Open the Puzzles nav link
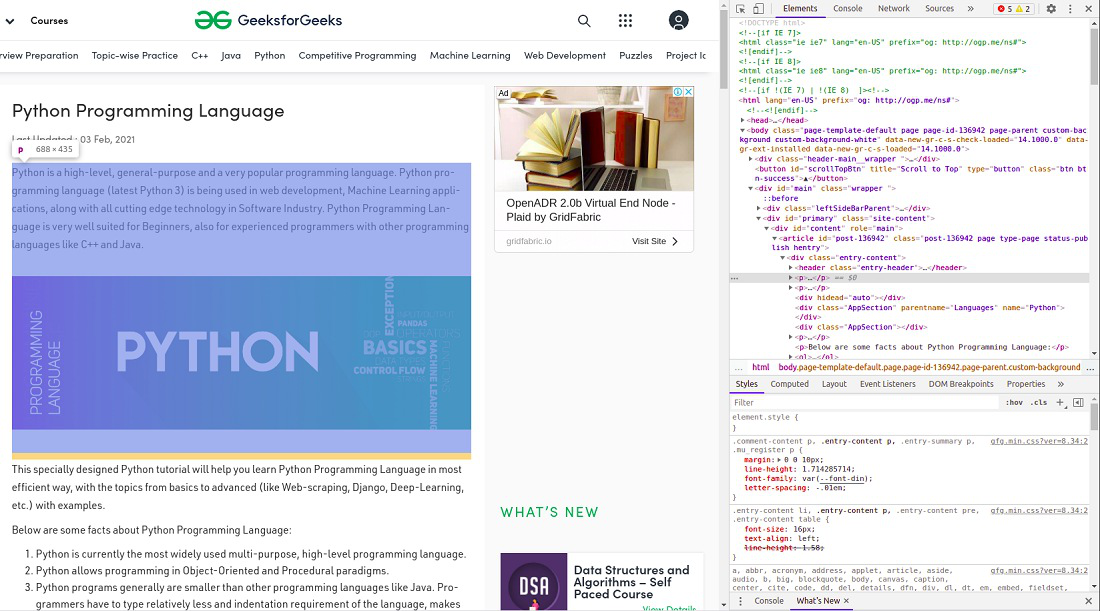1100x611 pixels. click(x=636, y=55)
